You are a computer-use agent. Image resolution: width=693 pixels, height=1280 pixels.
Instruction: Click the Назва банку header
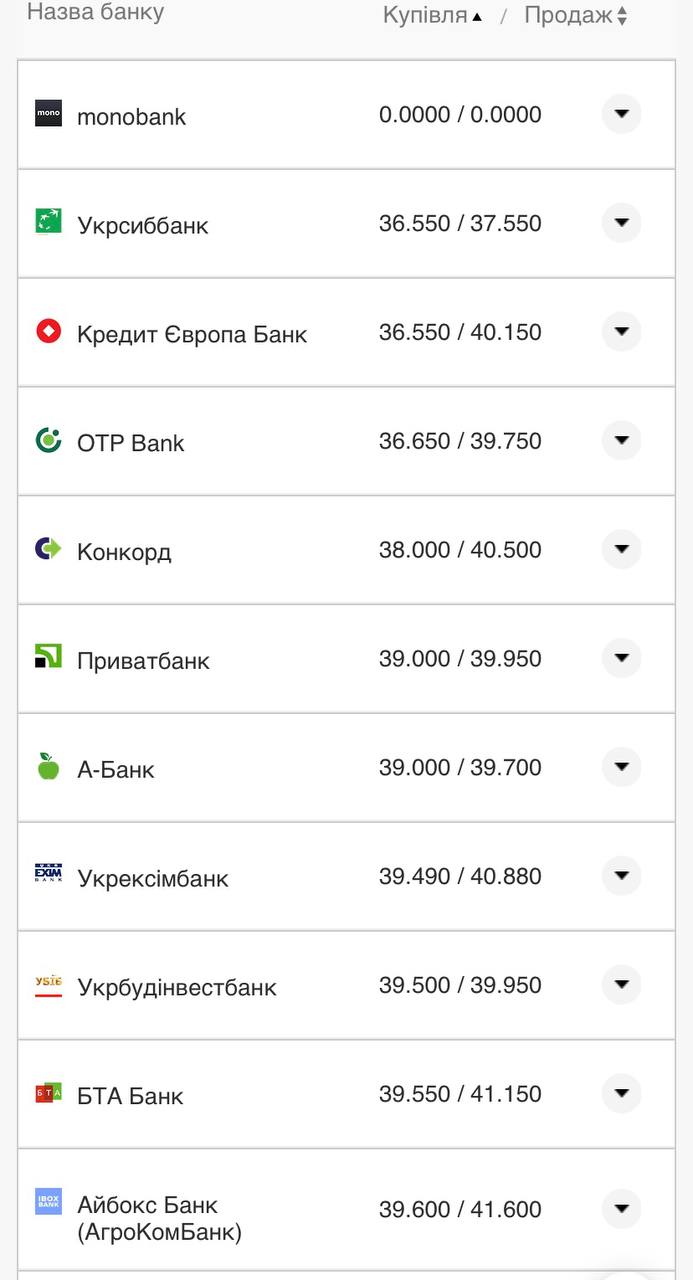point(97,12)
